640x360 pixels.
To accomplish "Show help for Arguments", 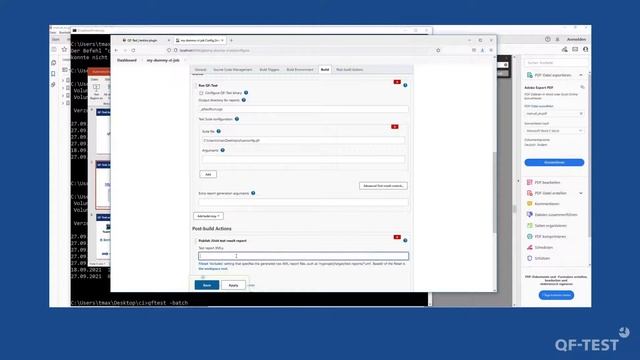I will pos(223,150).
